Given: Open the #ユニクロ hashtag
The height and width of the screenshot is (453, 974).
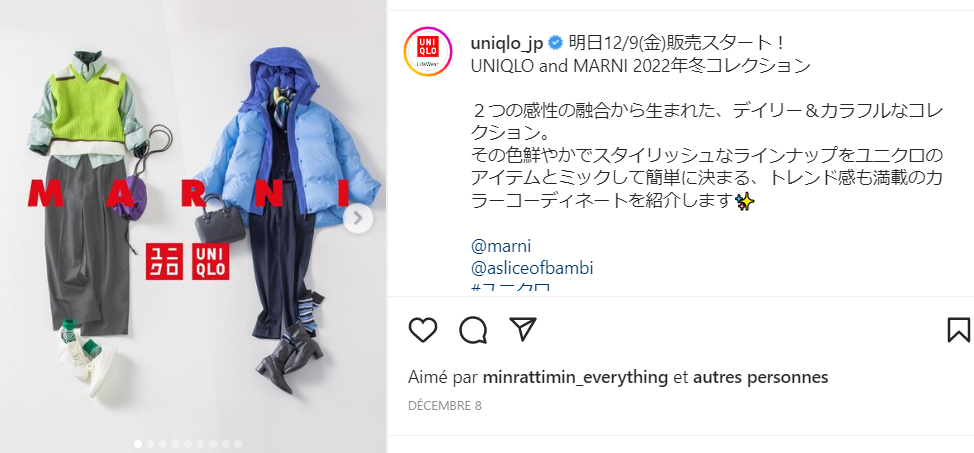Looking at the screenshot, I should tap(511, 287).
